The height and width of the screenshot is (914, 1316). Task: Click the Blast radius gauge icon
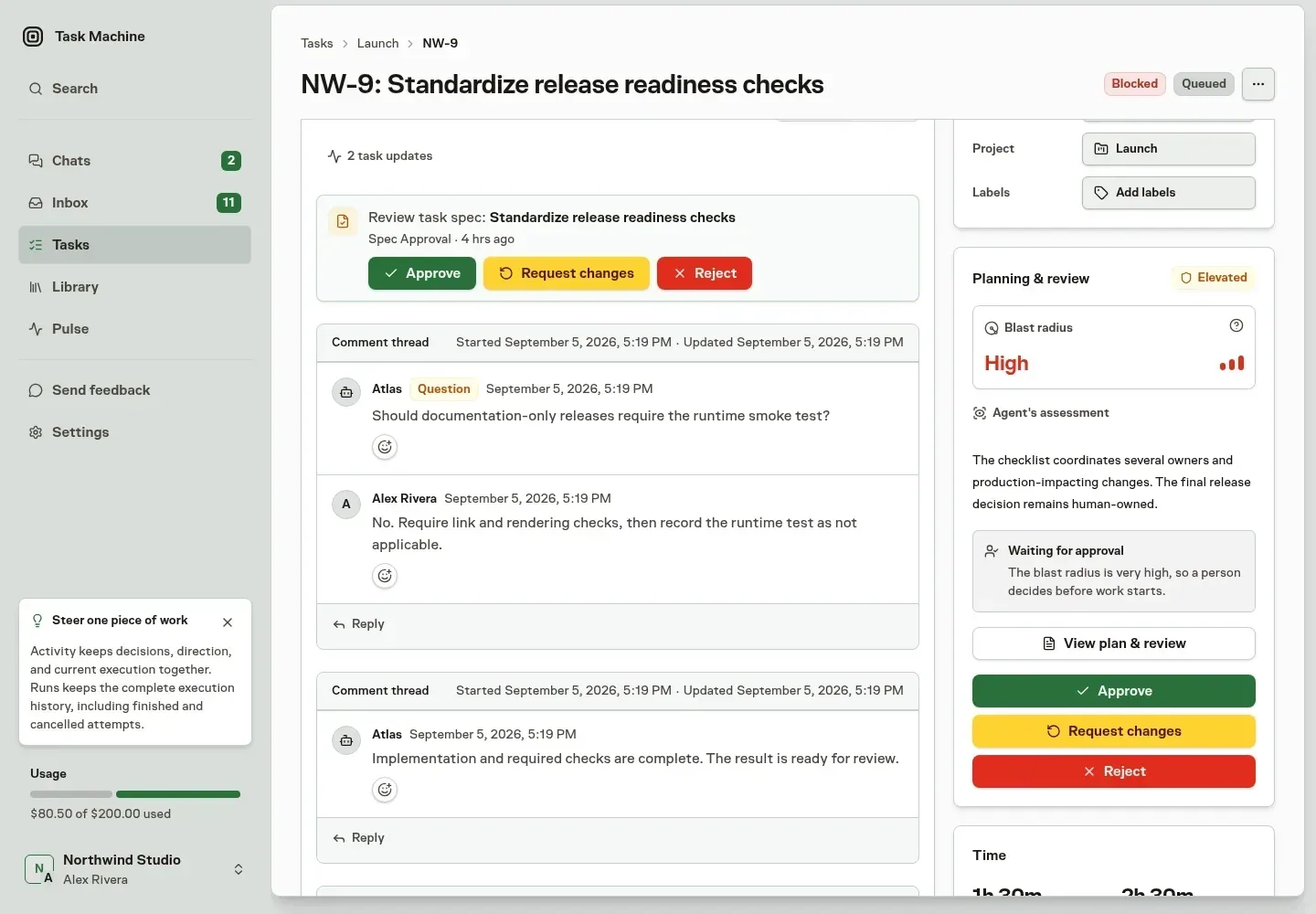[x=992, y=328]
